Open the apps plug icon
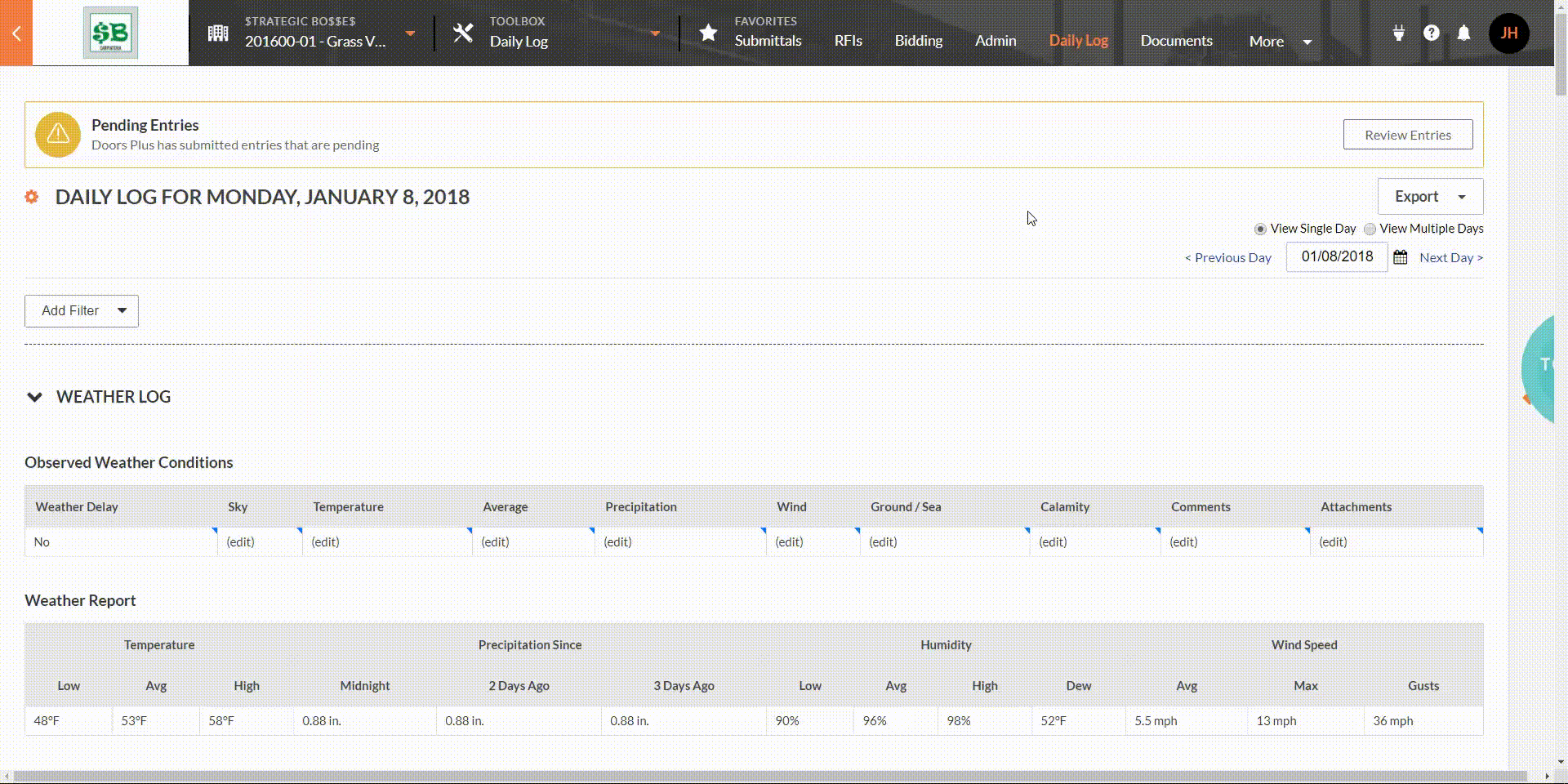Viewport: 1568px width, 784px height. pos(1398,33)
